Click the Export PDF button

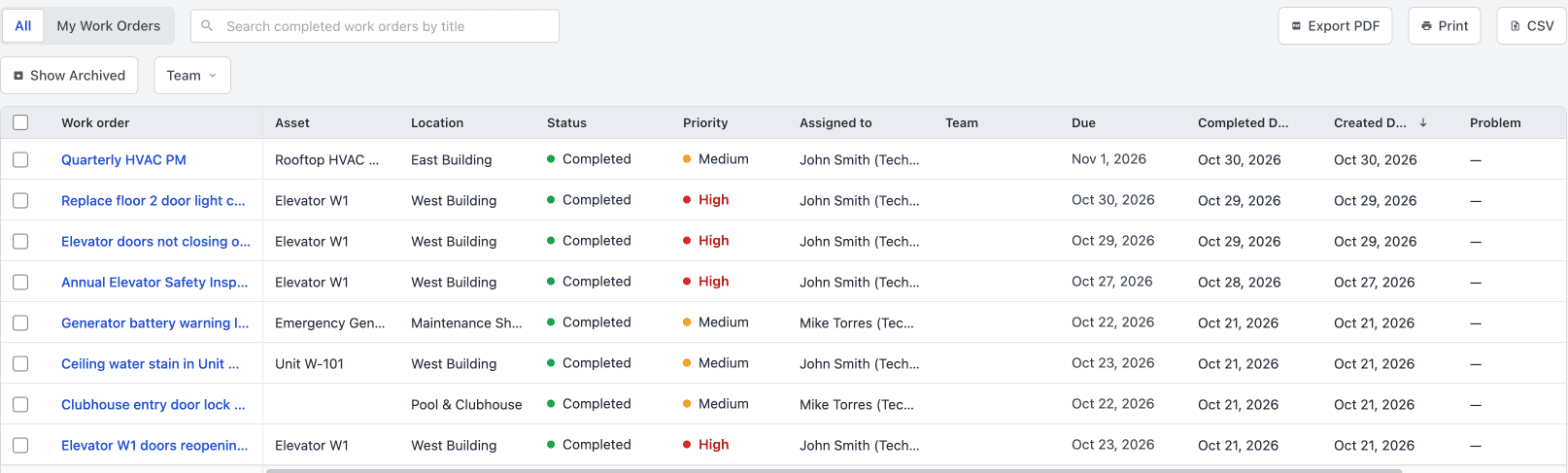[x=1335, y=26]
